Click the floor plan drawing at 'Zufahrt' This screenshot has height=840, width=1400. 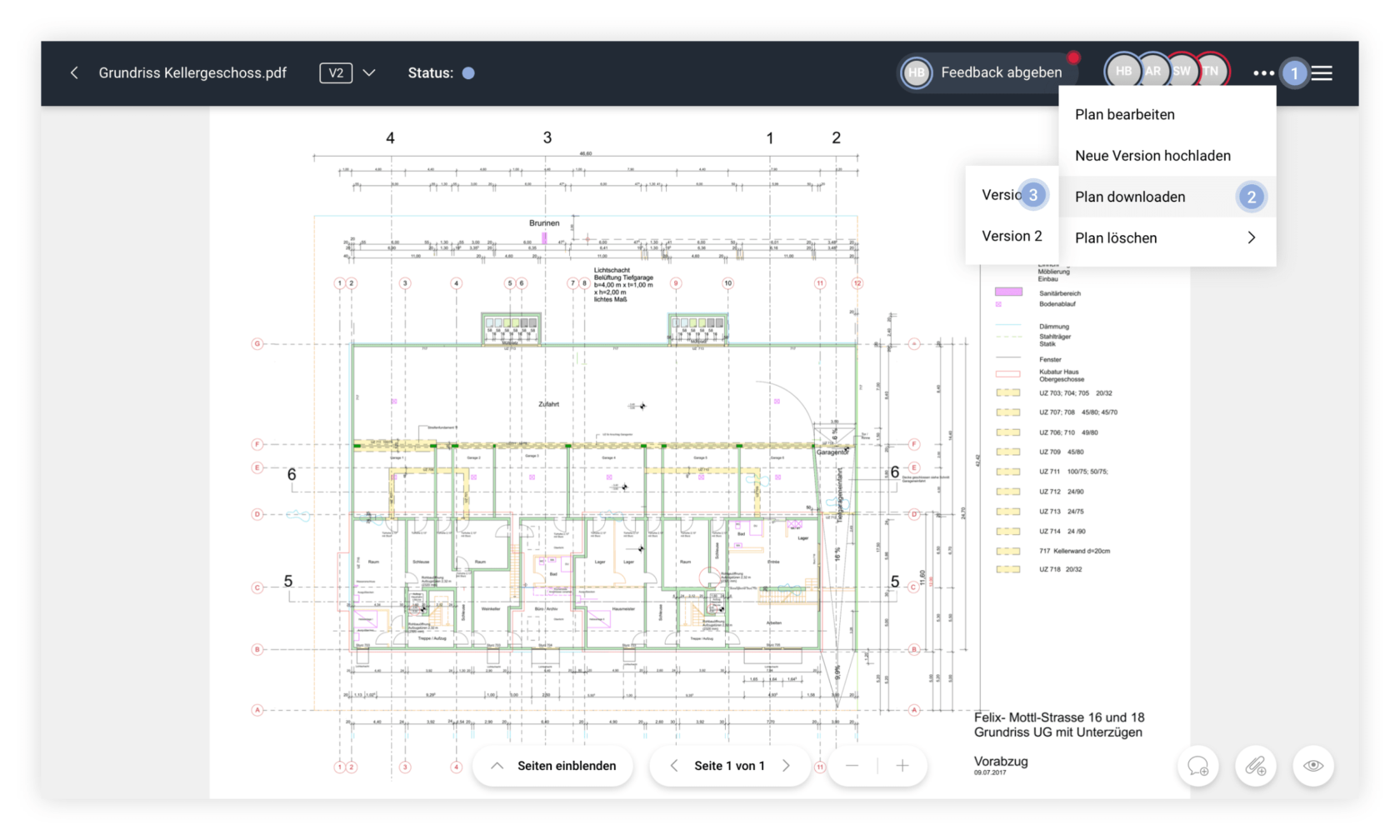548,404
